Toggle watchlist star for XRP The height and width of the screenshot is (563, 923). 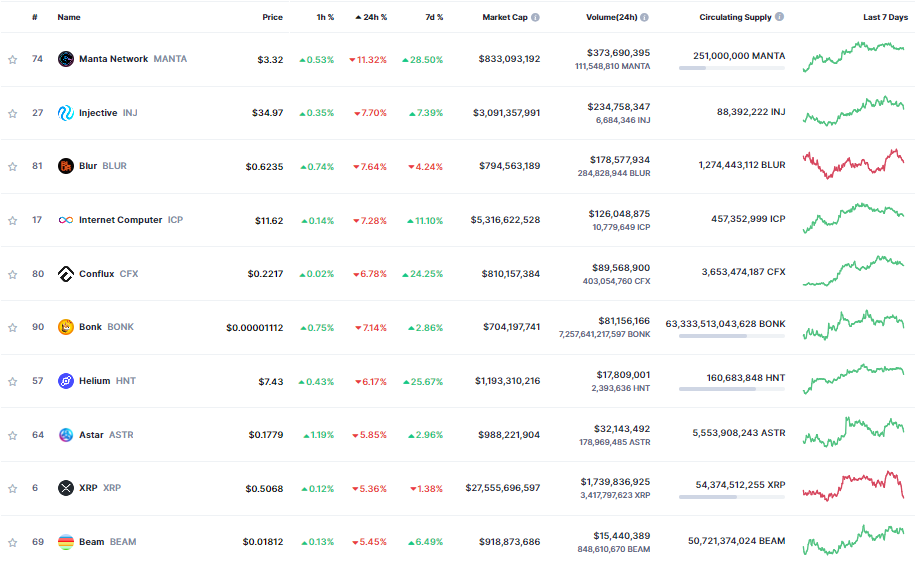coord(13,489)
